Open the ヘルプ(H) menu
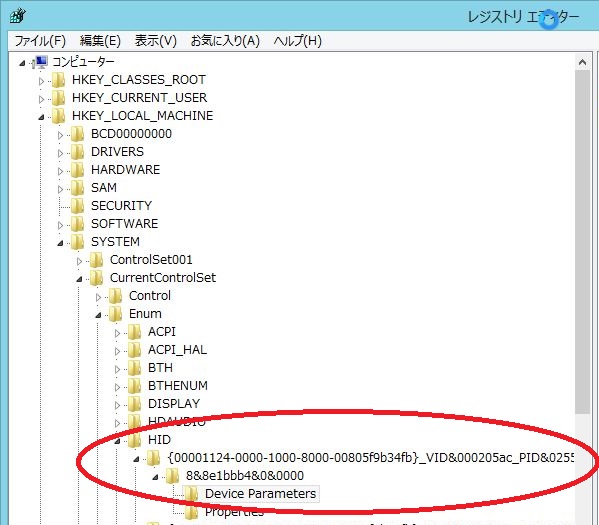 coord(298,41)
